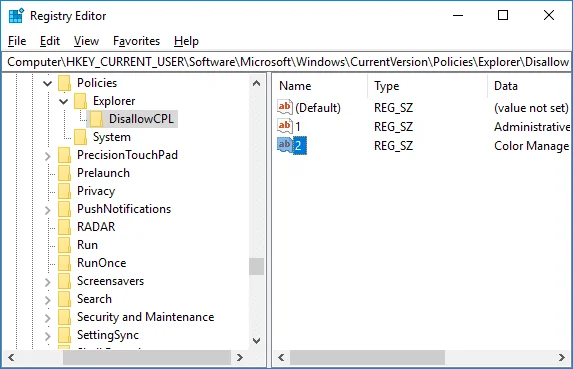Click the Registry Editor app icon in title bar
This screenshot has height=369, width=573.
(x=16, y=16)
